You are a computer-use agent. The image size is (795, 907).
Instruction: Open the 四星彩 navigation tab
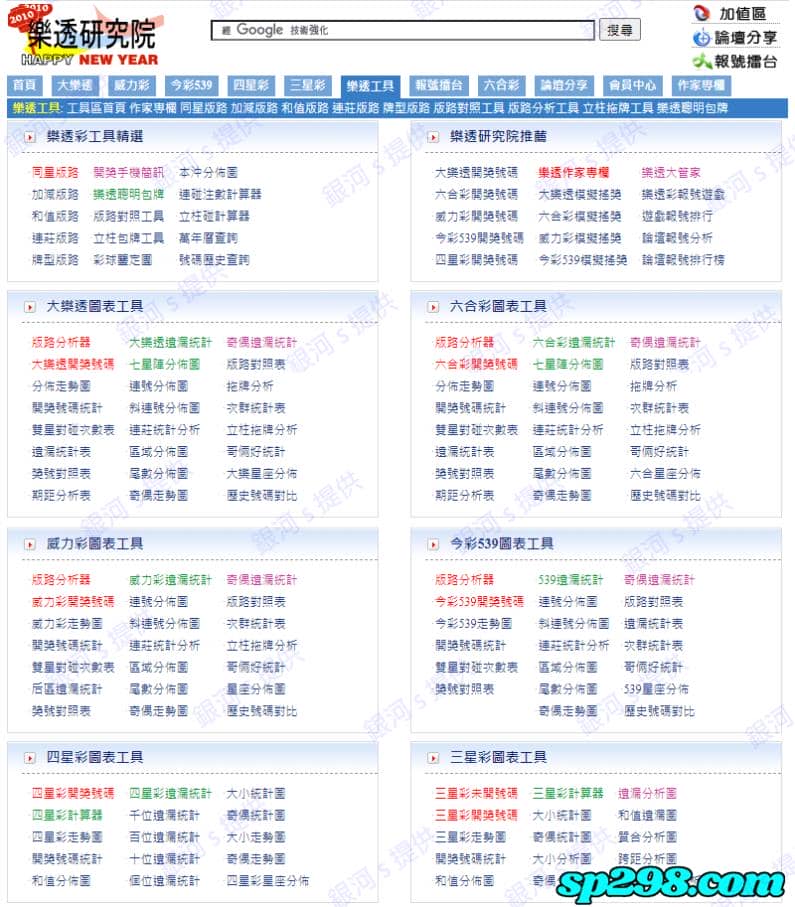click(x=251, y=86)
